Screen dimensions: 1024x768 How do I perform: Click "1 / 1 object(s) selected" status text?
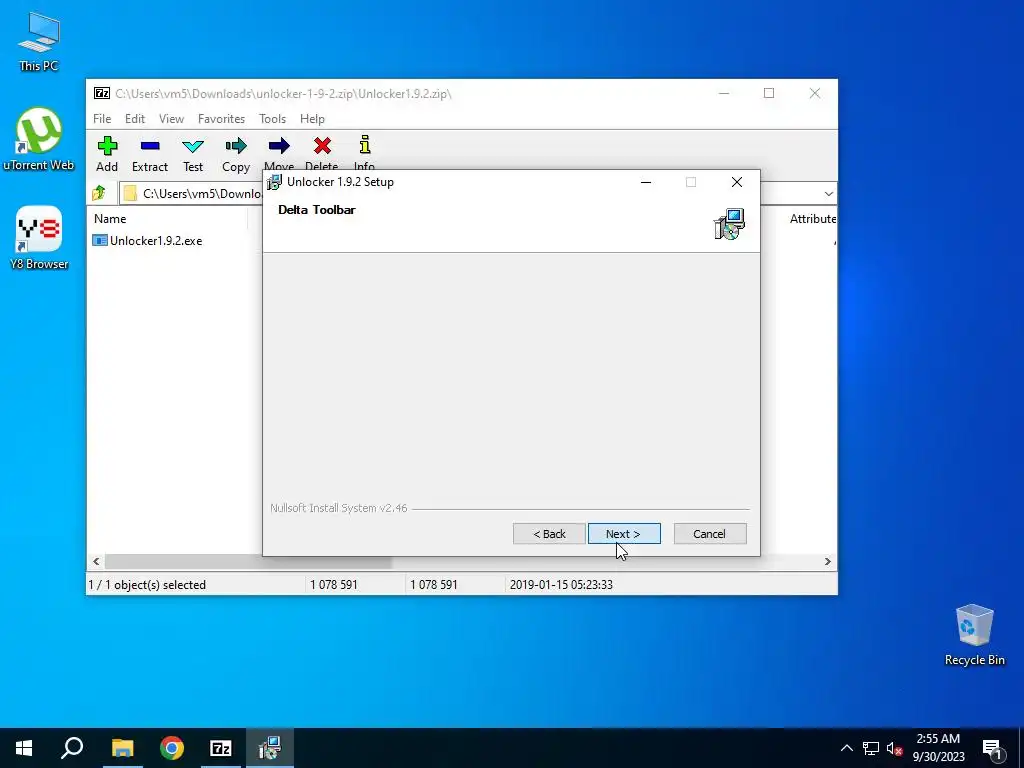coord(147,584)
